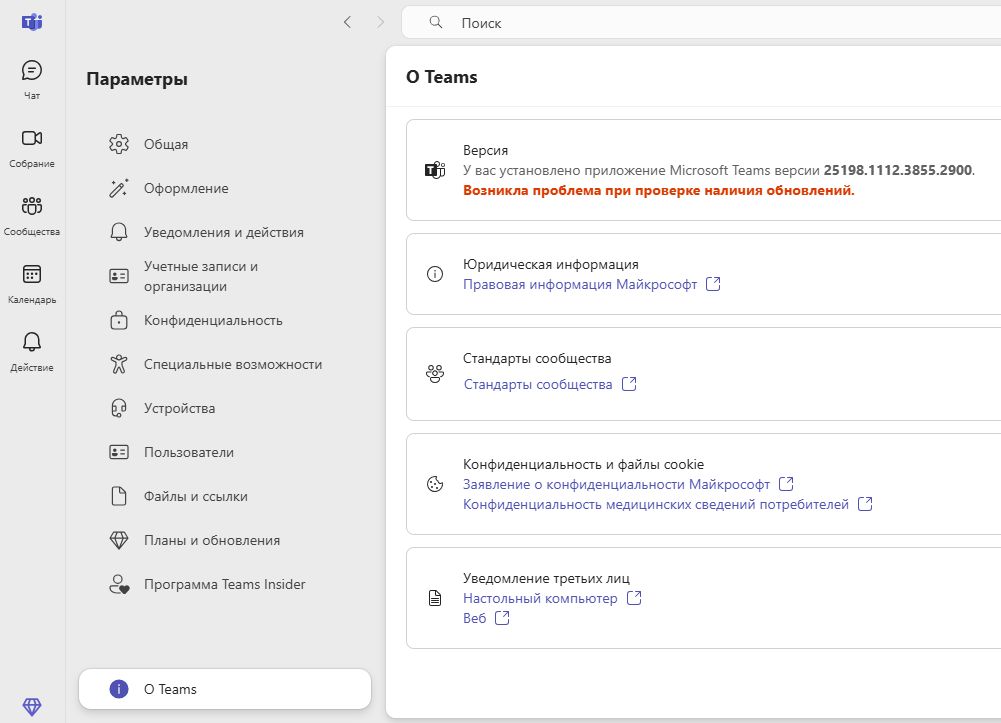Click the people icon in Стандарты сообщества card
Screen dimensions: 1001x723
tap(435, 374)
